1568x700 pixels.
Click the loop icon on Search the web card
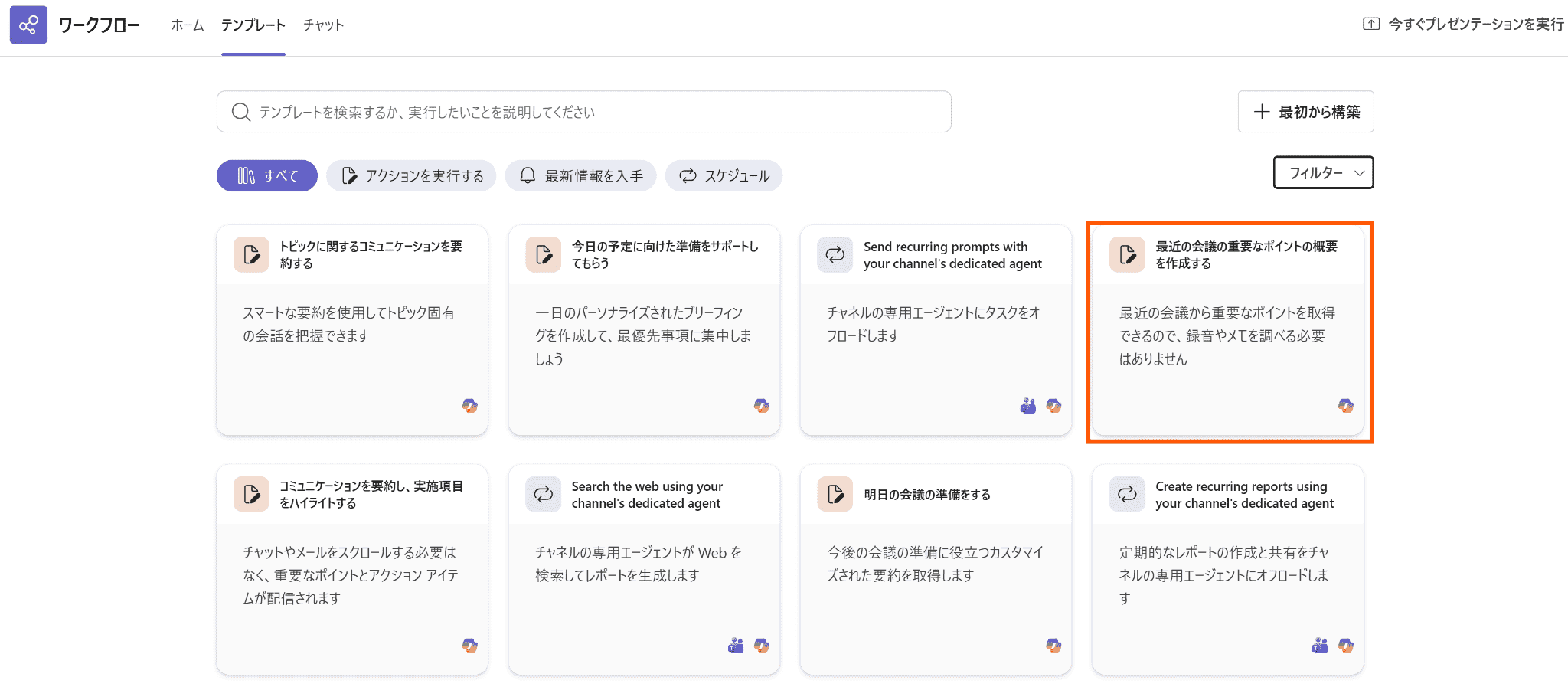[543, 493]
